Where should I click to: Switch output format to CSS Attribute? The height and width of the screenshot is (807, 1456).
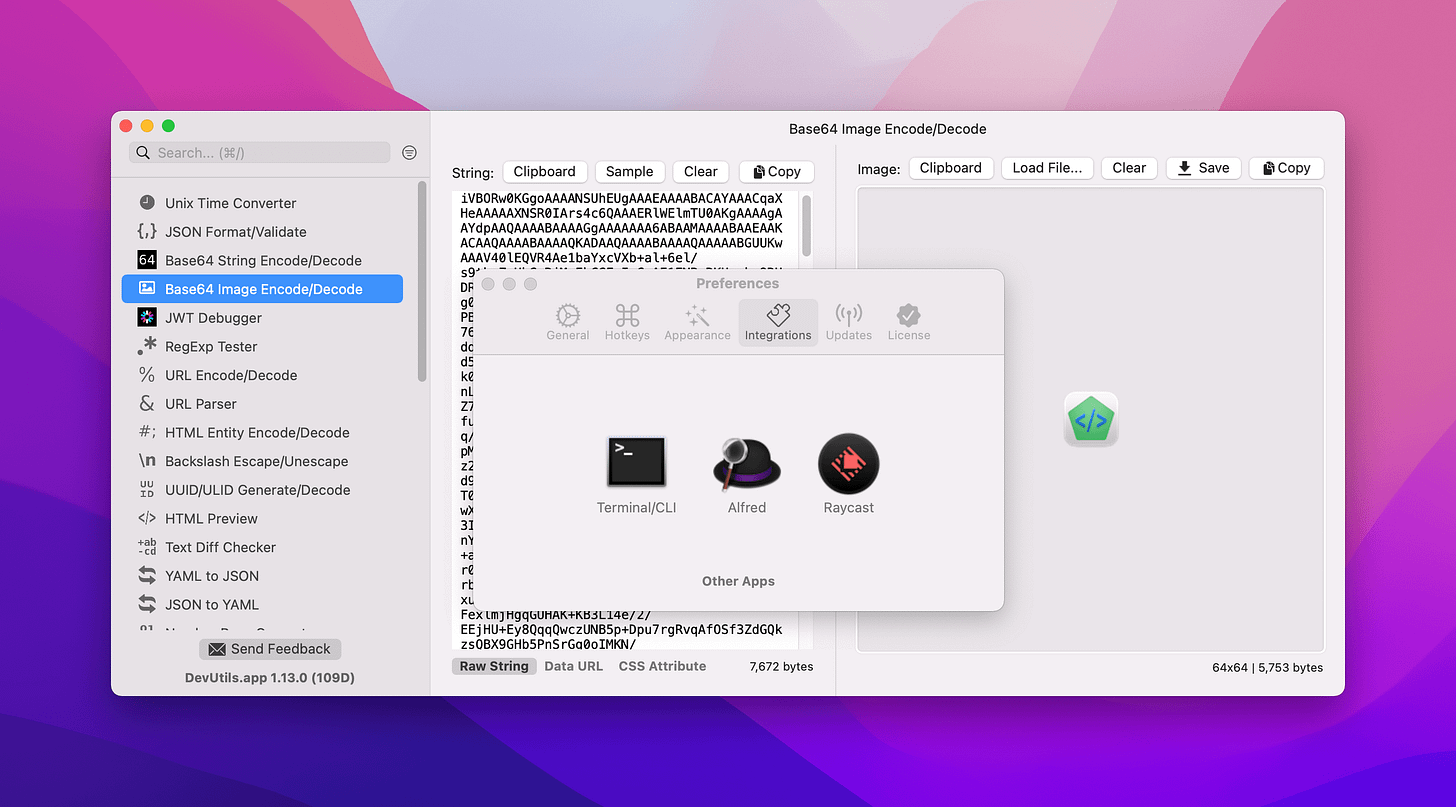click(662, 666)
